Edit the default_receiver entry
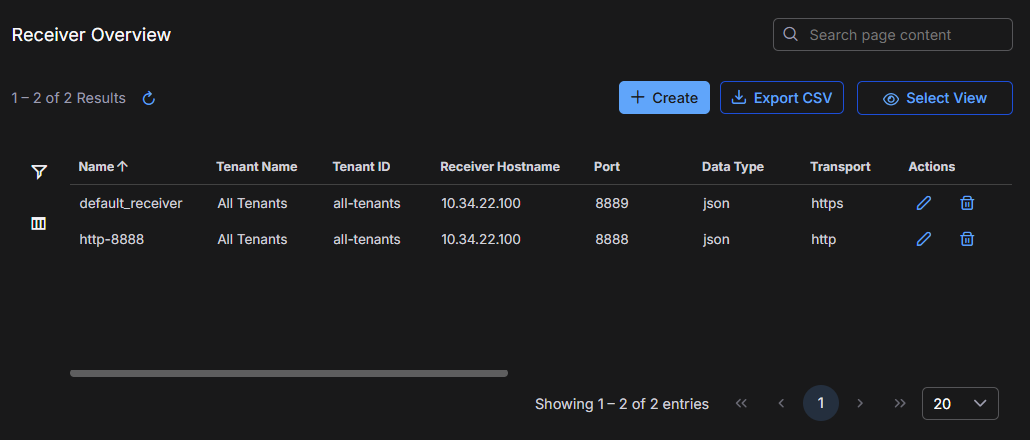The height and width of the screenshot is (440, 1030). [924, 203]
